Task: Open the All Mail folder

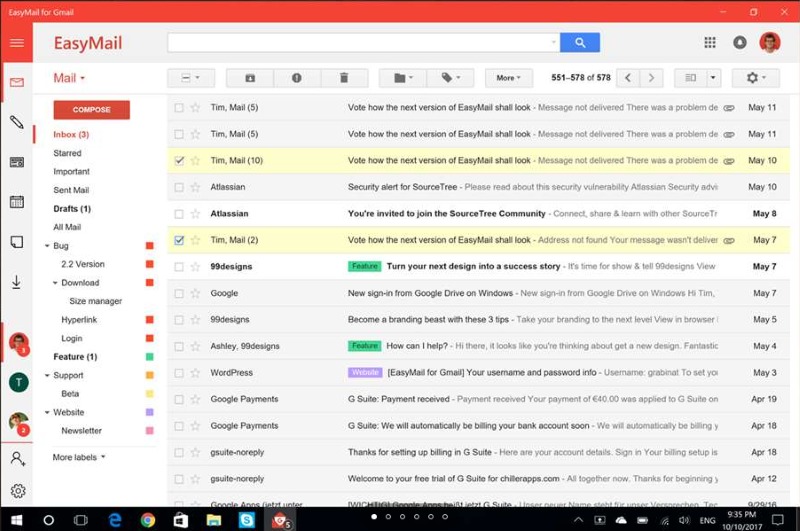Action: pos(67,227)
